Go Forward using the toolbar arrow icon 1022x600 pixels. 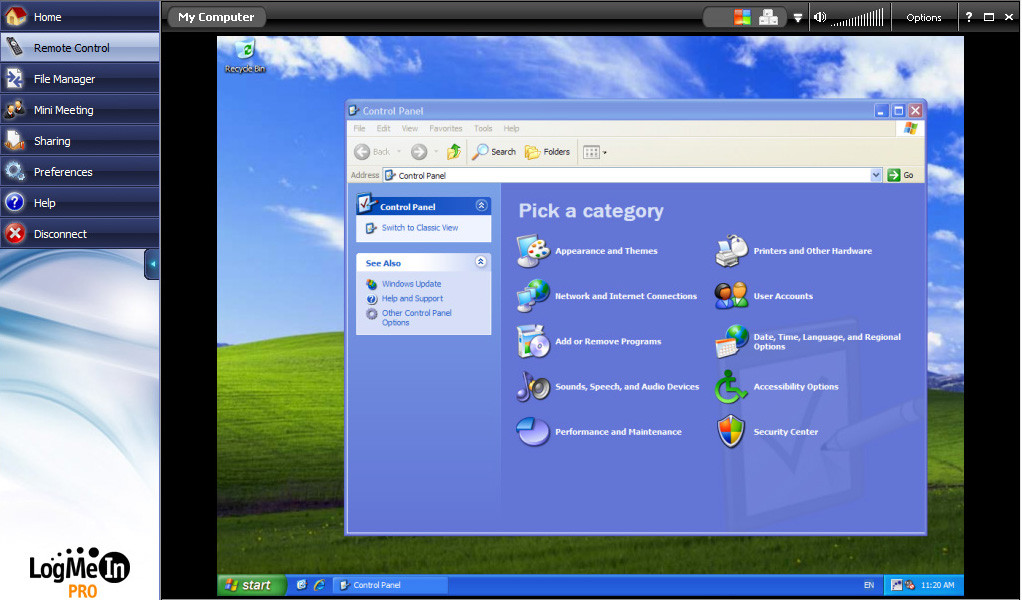pyautogui.click(x=419, y=152)
